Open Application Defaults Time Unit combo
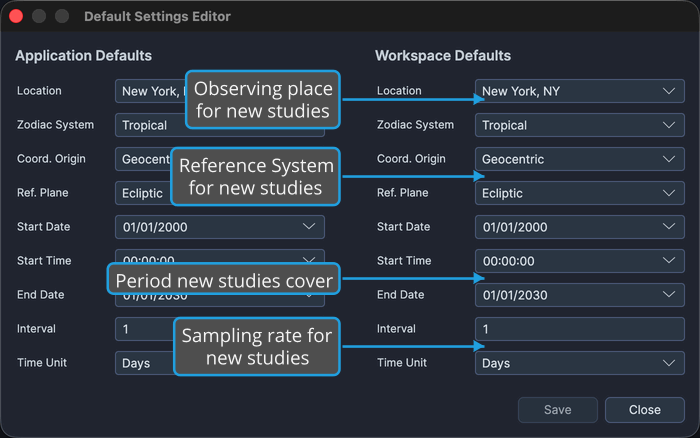 pyautogui.click(x=144, y=363)
